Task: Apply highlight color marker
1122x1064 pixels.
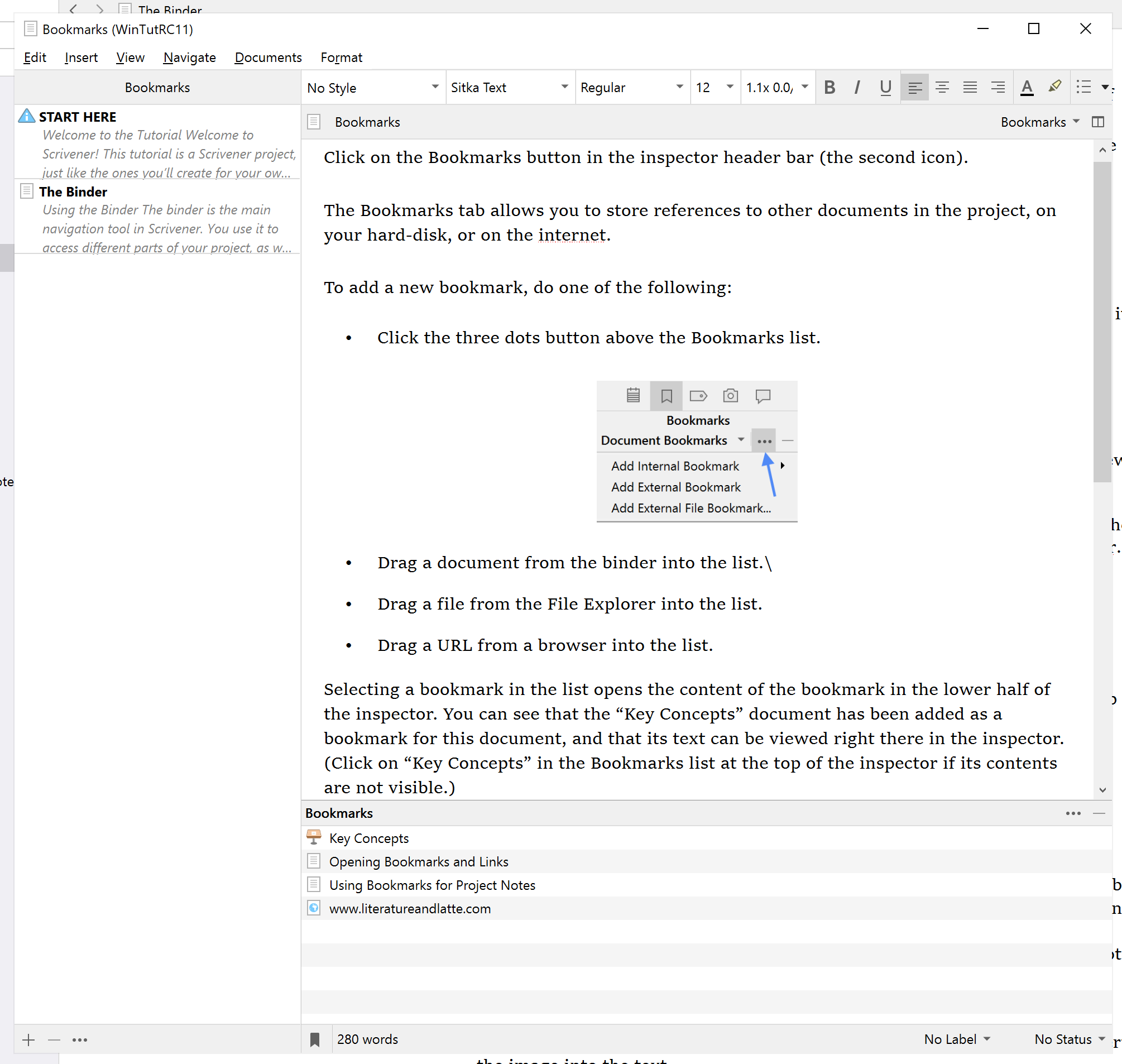Action: [x=1054, y=87]
